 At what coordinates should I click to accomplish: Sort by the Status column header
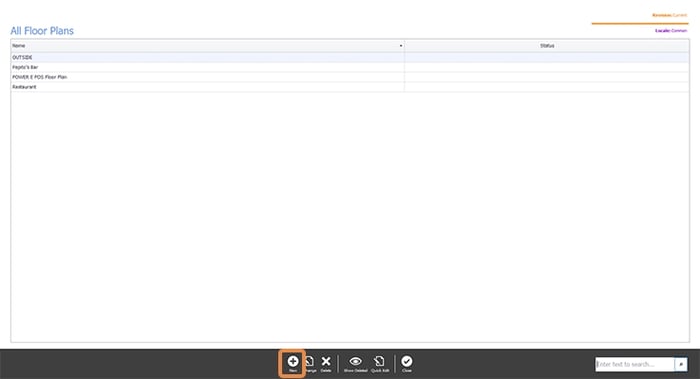pos(547,46)
